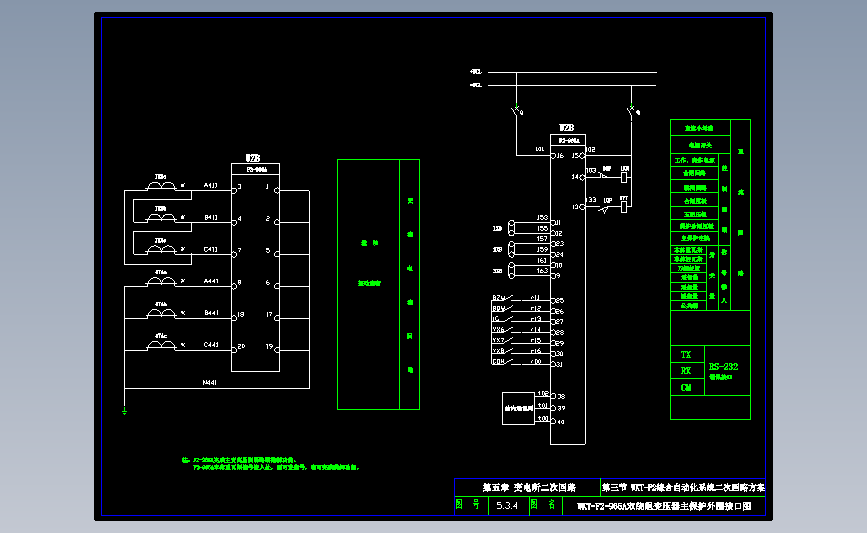Click the TX cell in RS-232 table

(686, 354)
